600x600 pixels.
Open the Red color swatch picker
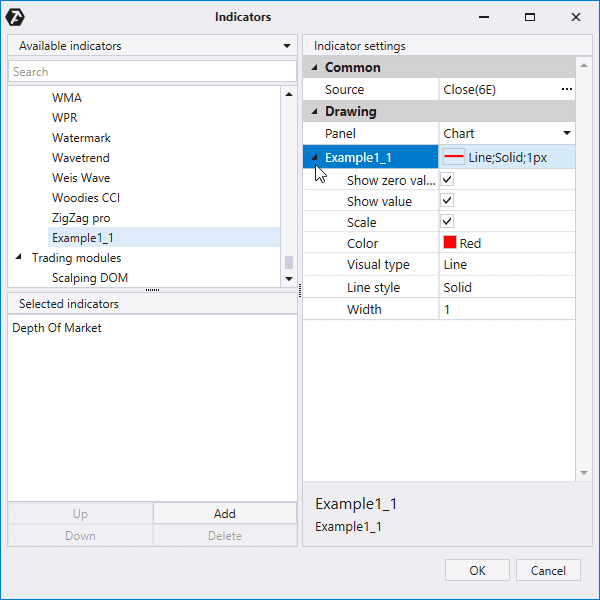(x=450, y=243)
